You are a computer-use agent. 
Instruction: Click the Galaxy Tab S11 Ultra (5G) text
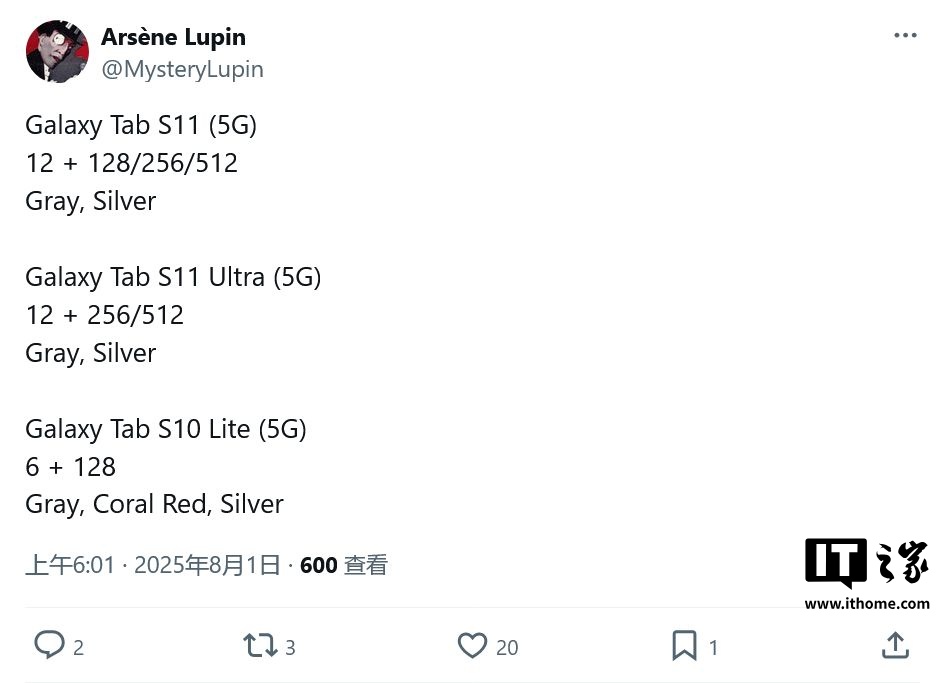coord(173,277)
